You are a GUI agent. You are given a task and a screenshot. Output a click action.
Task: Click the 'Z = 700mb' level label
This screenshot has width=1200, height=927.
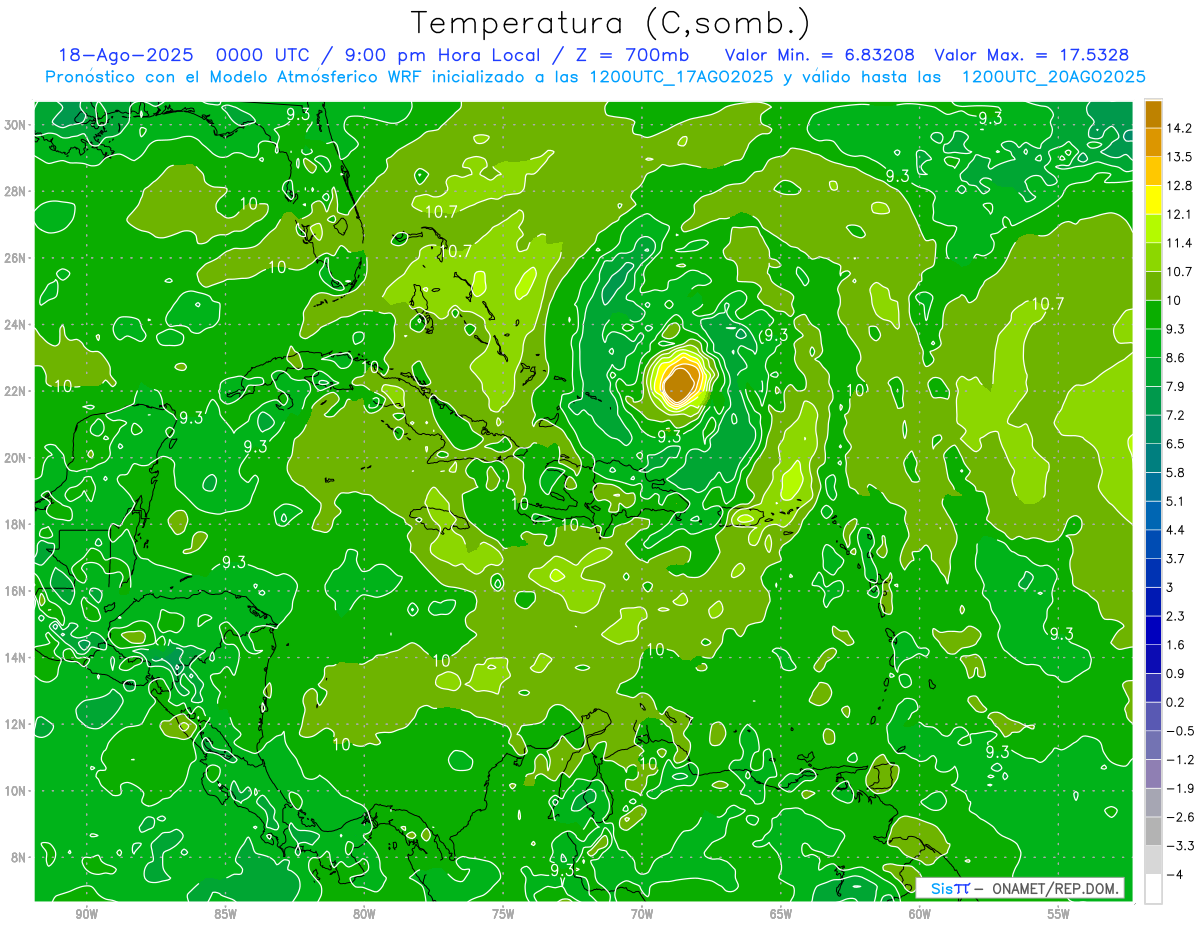coord(631,55)
